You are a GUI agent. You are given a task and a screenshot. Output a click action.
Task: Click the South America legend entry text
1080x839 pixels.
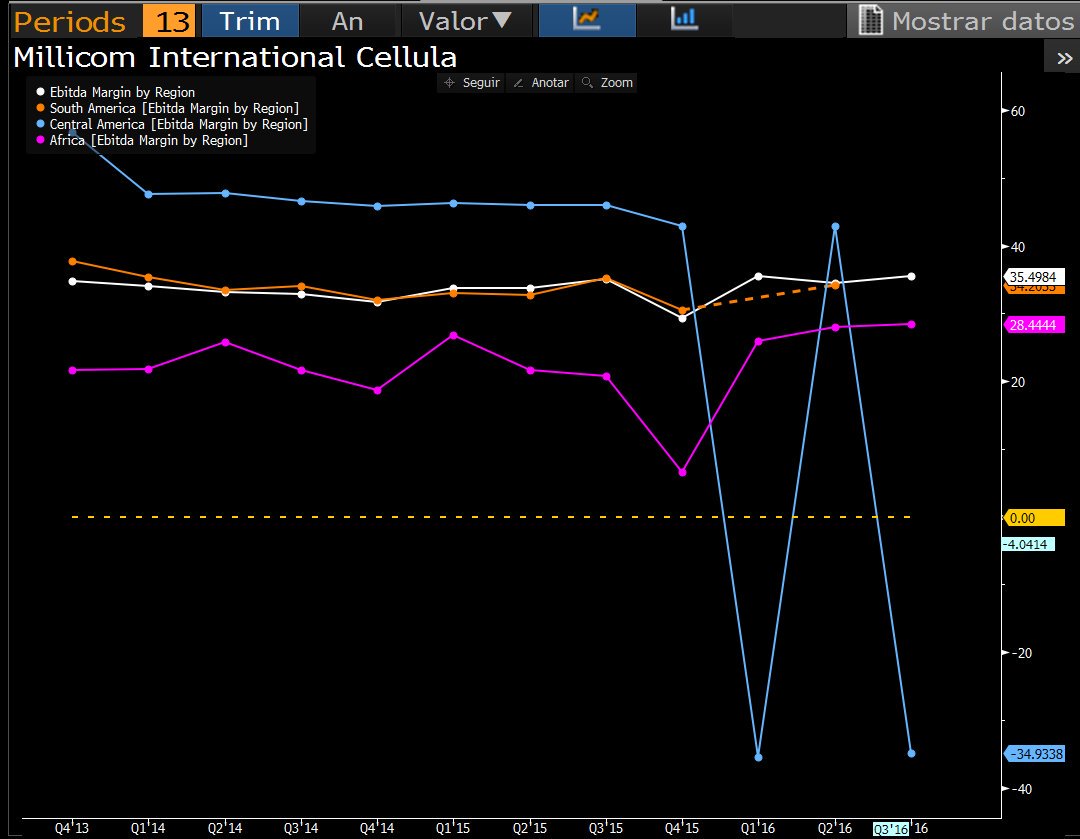pyautogui.click(x=174, y=108)
